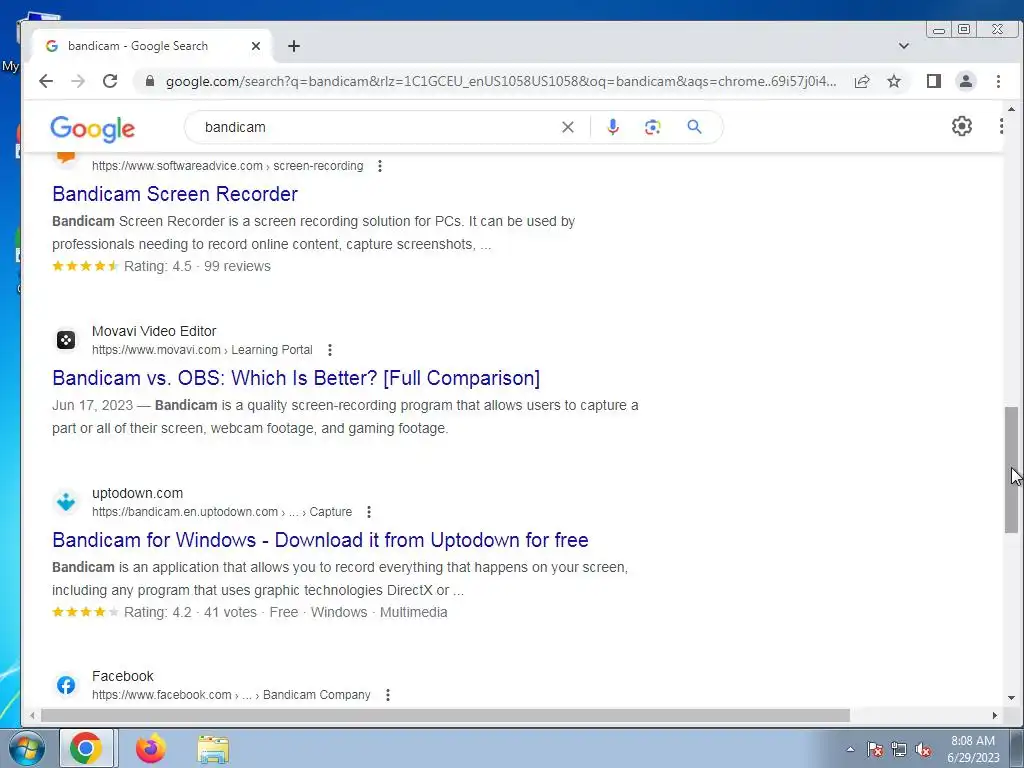Image resolution: width=1024 pixels, height=768 pixels.
Task: Close the bandicam Google Search tab
Action: click(x=255, y=46)
